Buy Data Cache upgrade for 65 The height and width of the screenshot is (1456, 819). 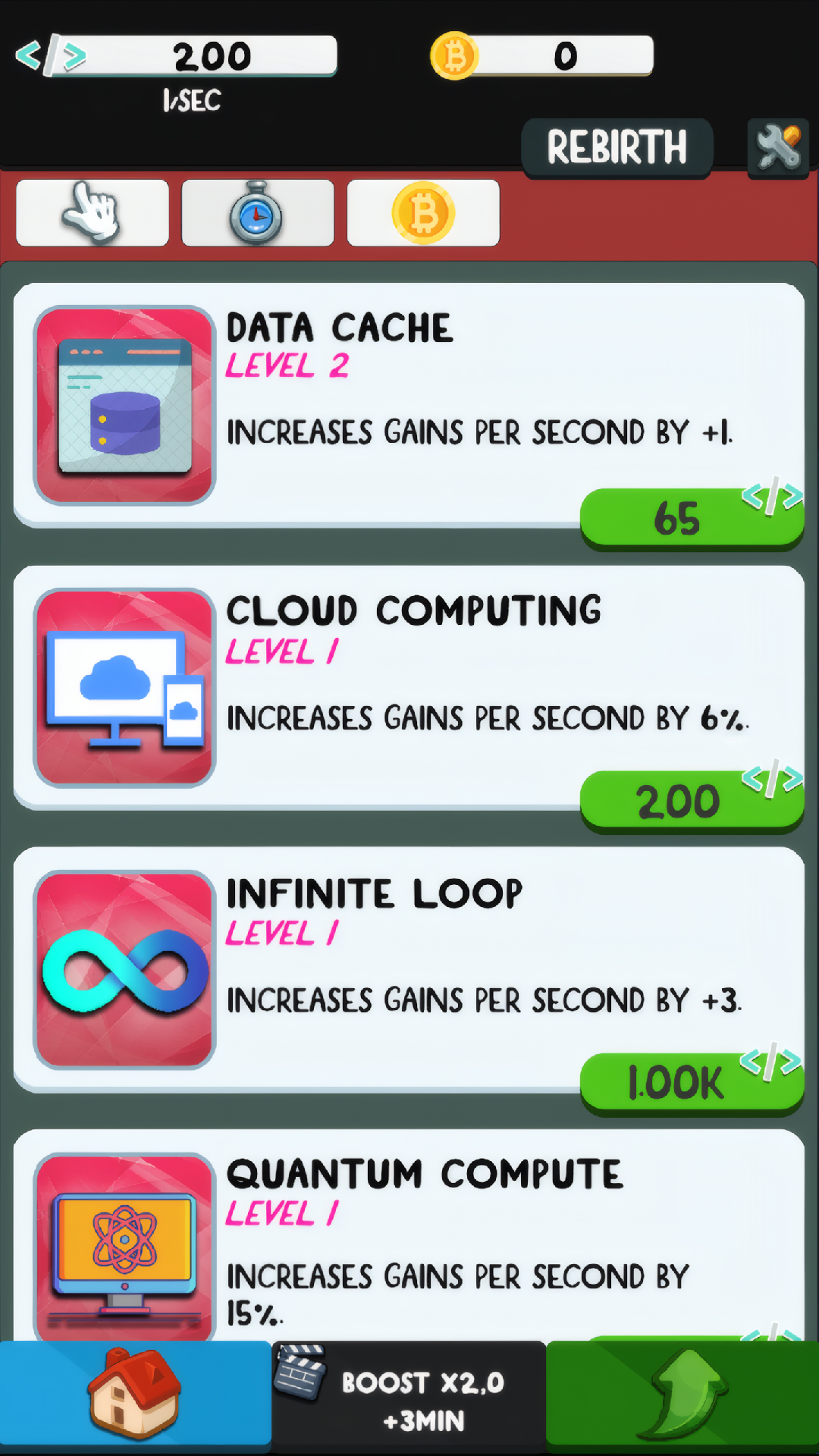[x=692, y=518]
